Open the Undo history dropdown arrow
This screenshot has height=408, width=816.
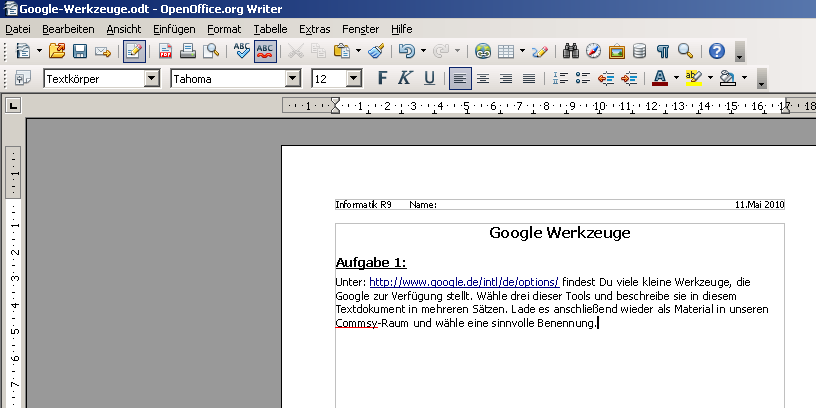click(x=423, y=51)
